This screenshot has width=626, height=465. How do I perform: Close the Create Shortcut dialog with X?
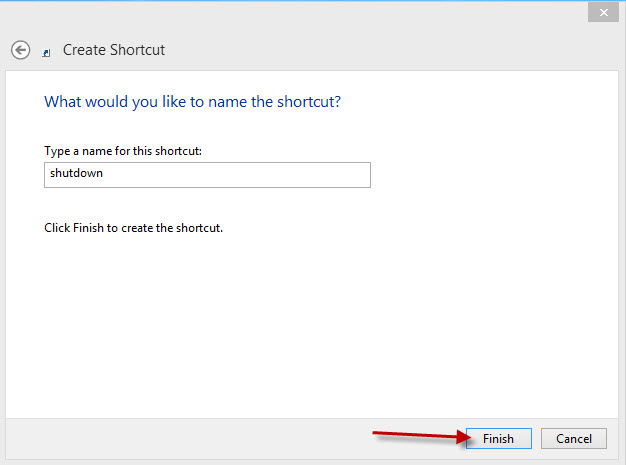click(x=603, y=13)
